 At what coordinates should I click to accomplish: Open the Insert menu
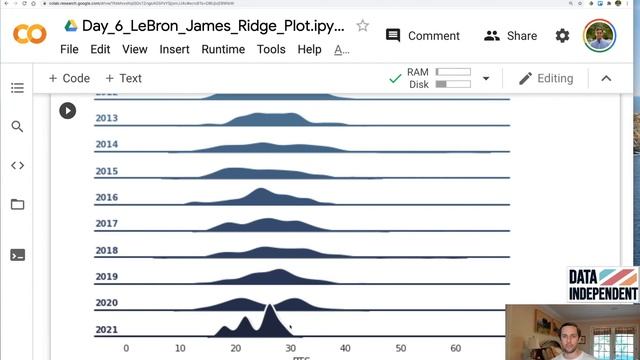coord(174,49)
